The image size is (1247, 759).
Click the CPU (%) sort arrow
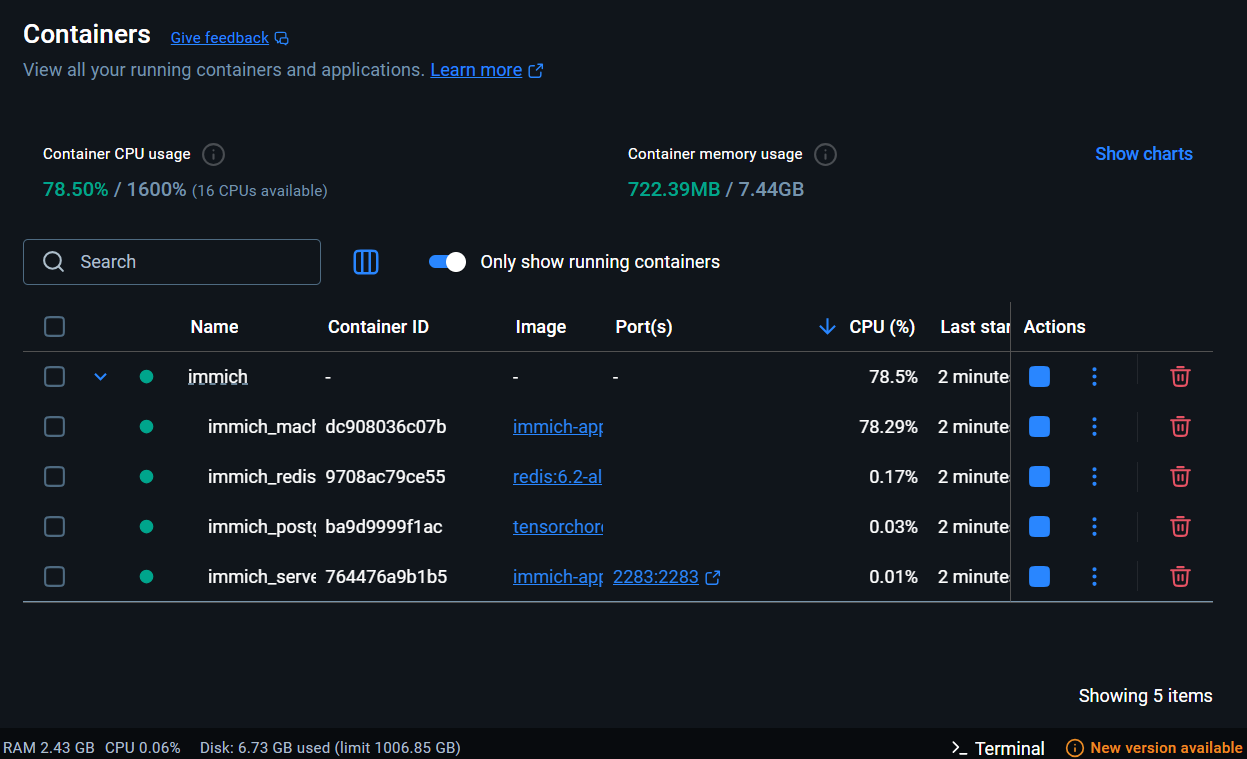(827, 327)
